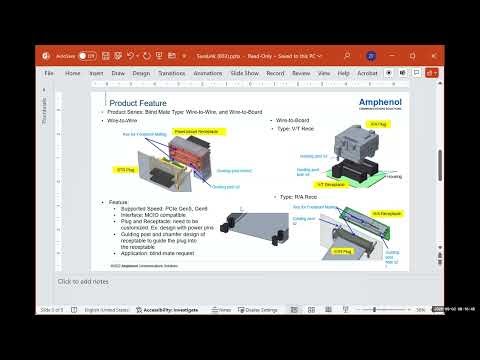Screen dimensions: 480x360
Task: Click 'Supported Speed: PCIe Gen5, Gen6' bullet
Action: pyautogui.click(x=164, y=209)
